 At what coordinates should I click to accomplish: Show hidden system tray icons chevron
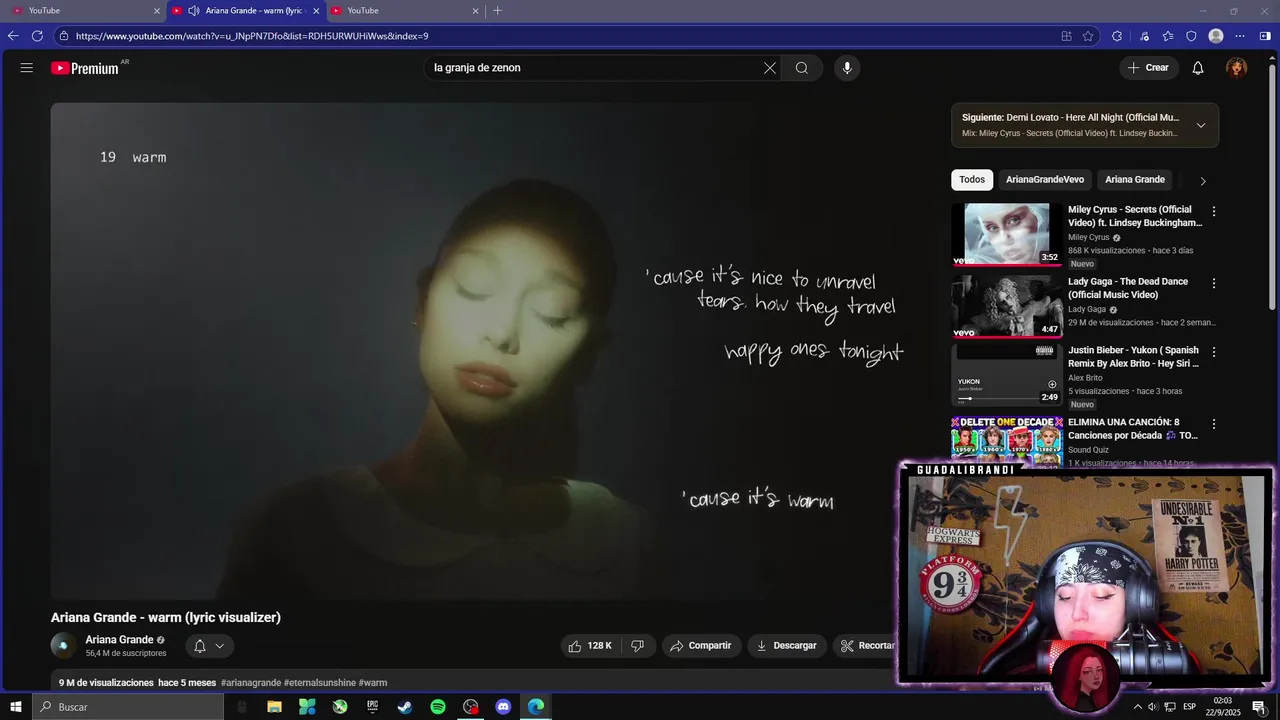(x=1137, y=707)
